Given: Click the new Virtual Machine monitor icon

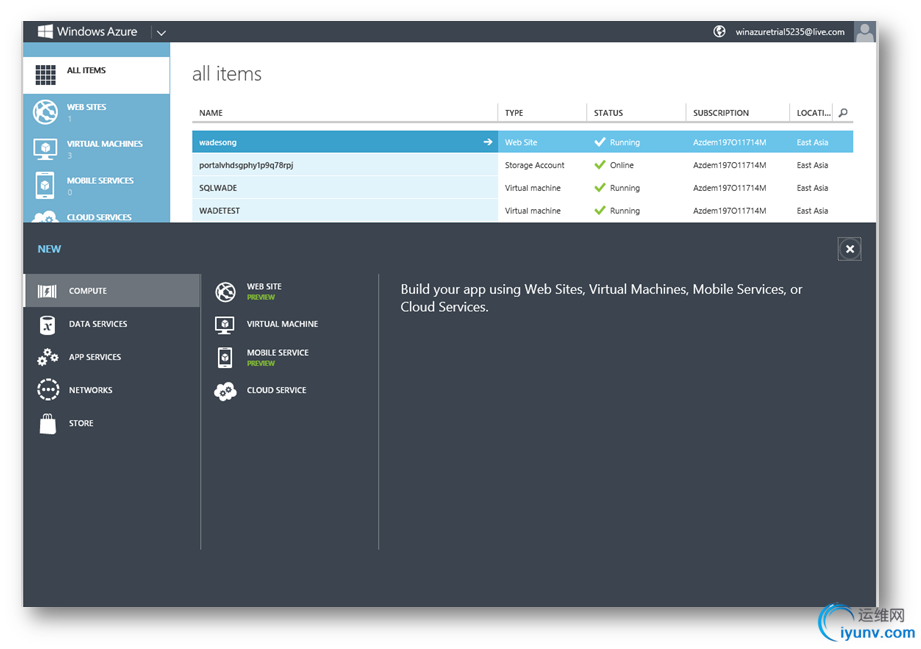Looking at the screenshot, I should pyautogui.click(x=225, y=324).
